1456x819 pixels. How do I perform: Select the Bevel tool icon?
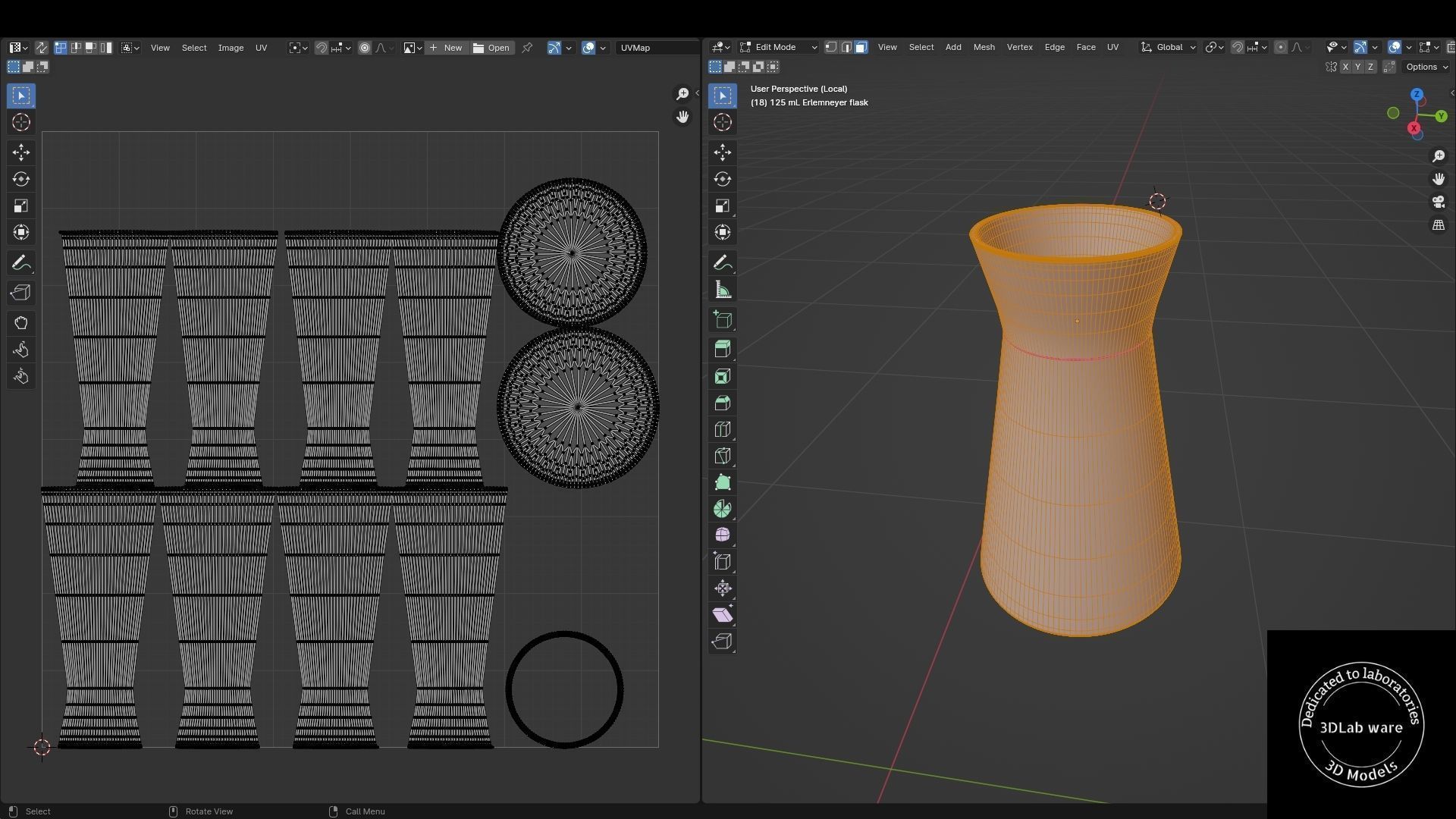[x=723, y=403]
